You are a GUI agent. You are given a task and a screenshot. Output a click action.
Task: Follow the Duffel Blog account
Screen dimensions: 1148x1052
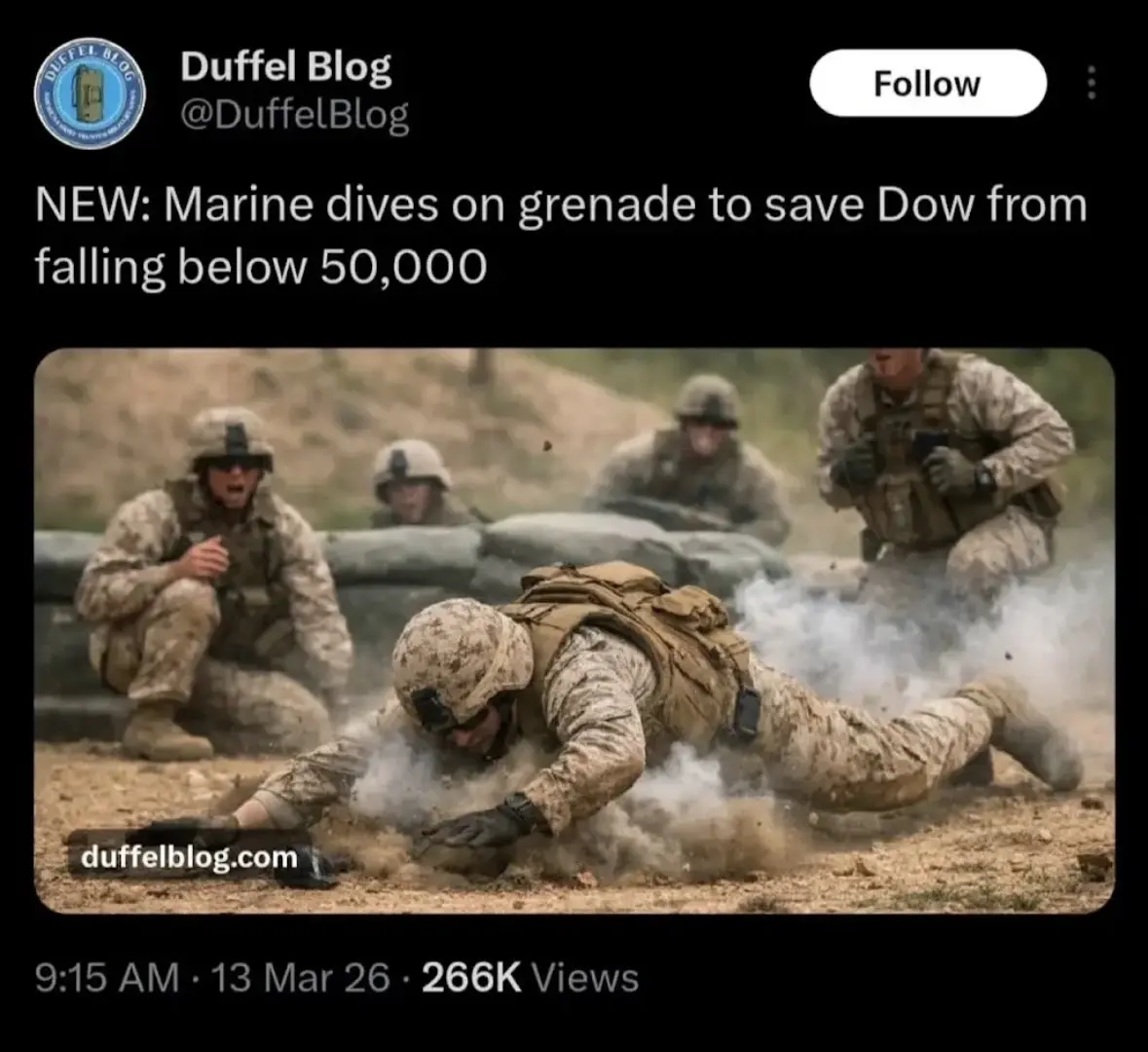point(928,83)
